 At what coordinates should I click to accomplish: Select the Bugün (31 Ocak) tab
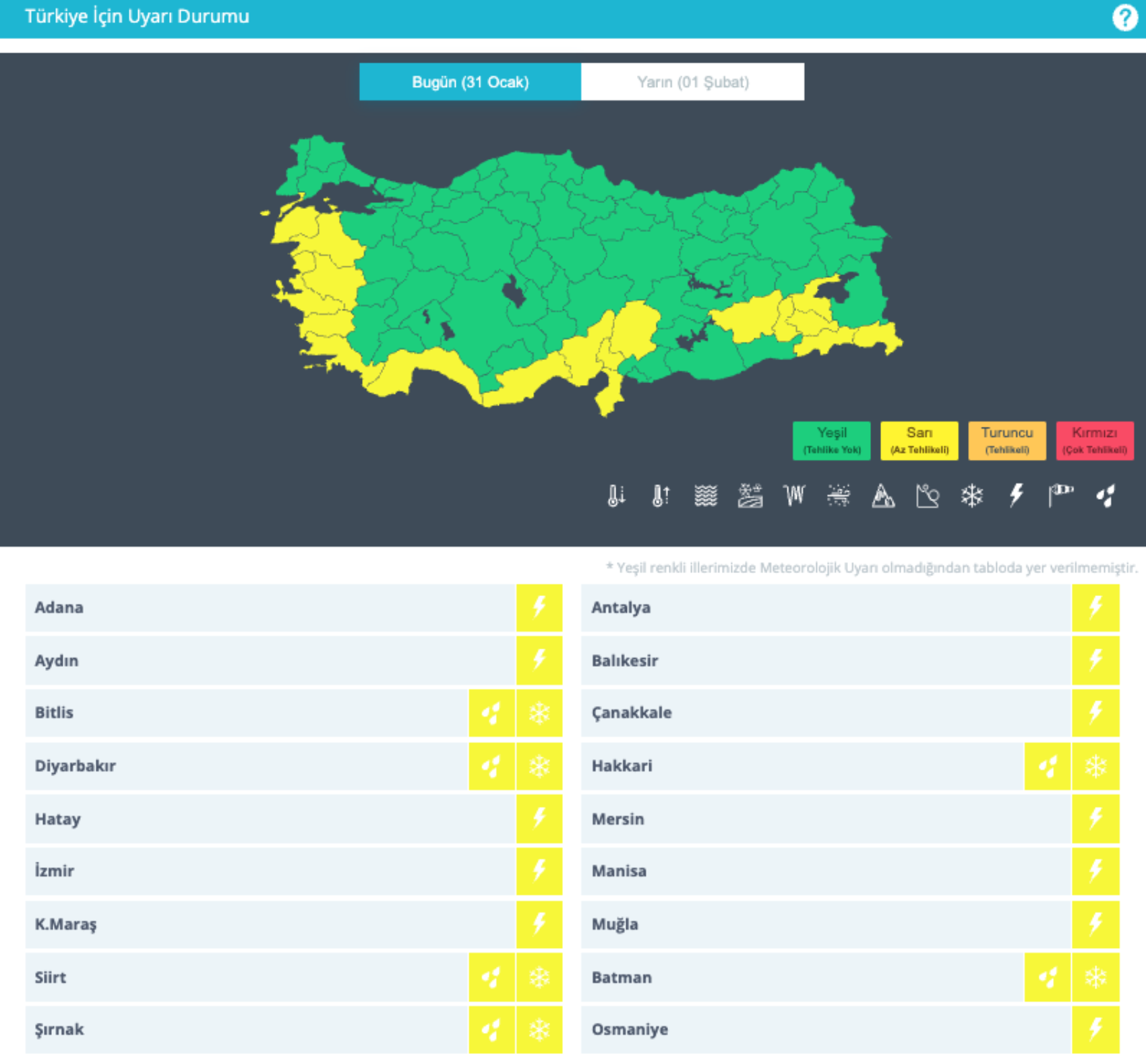[470, 82]
